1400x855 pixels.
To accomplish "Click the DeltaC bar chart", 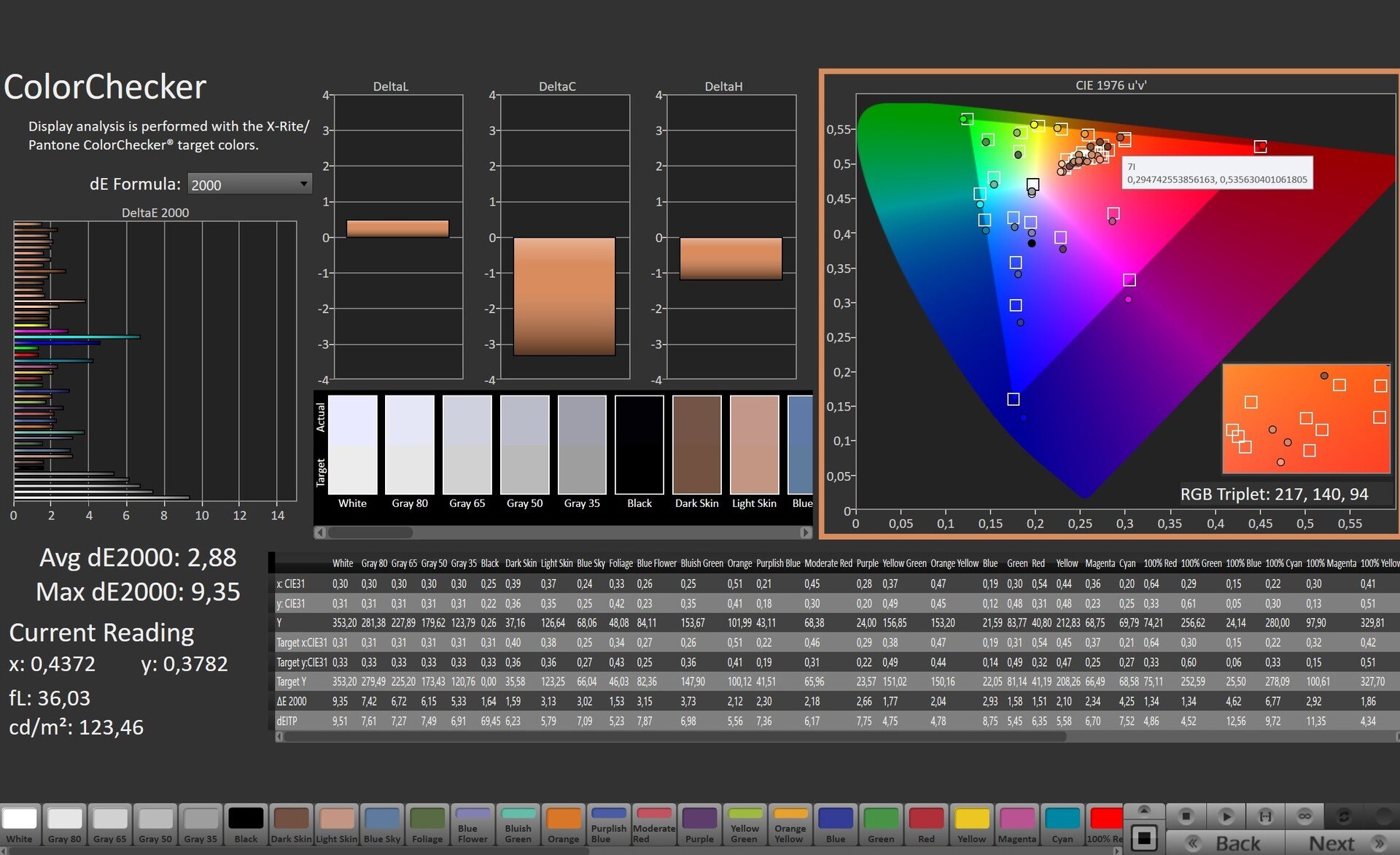I will 564,236.
